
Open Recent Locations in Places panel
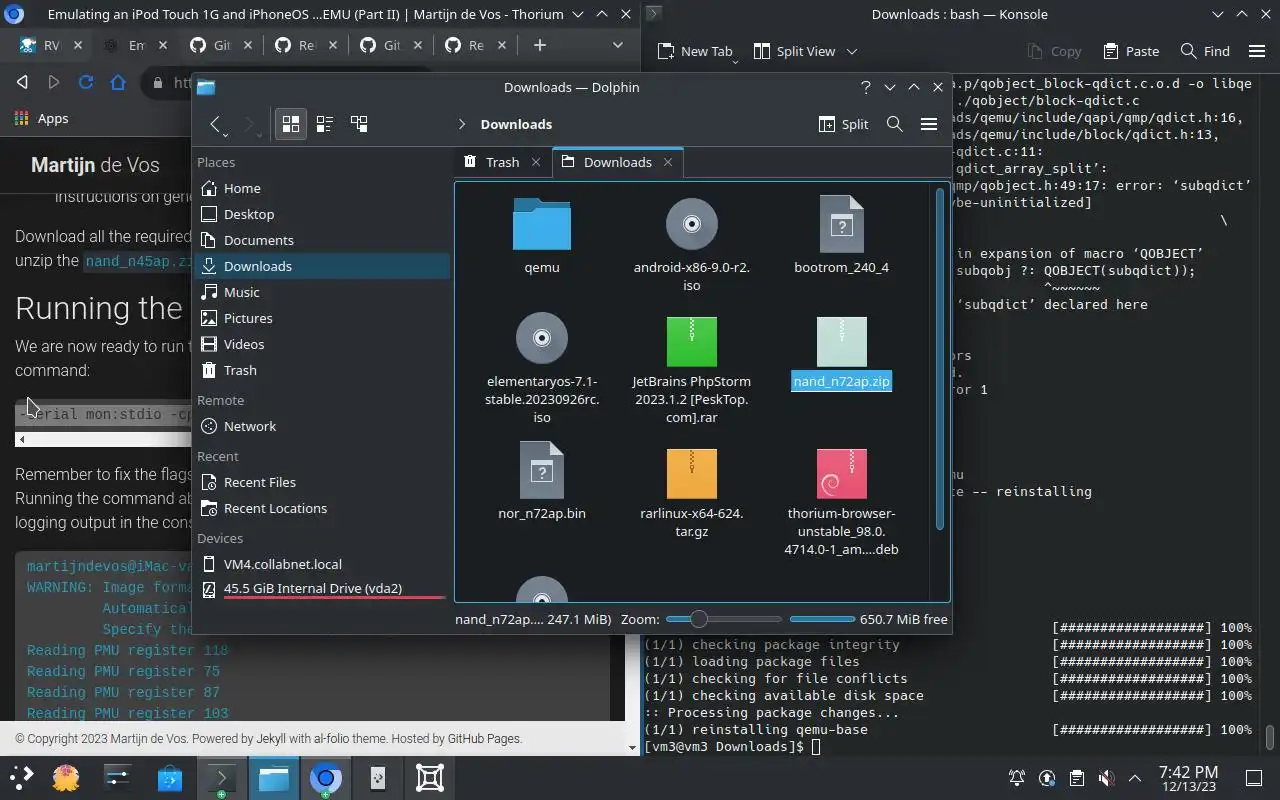(322, 508)
